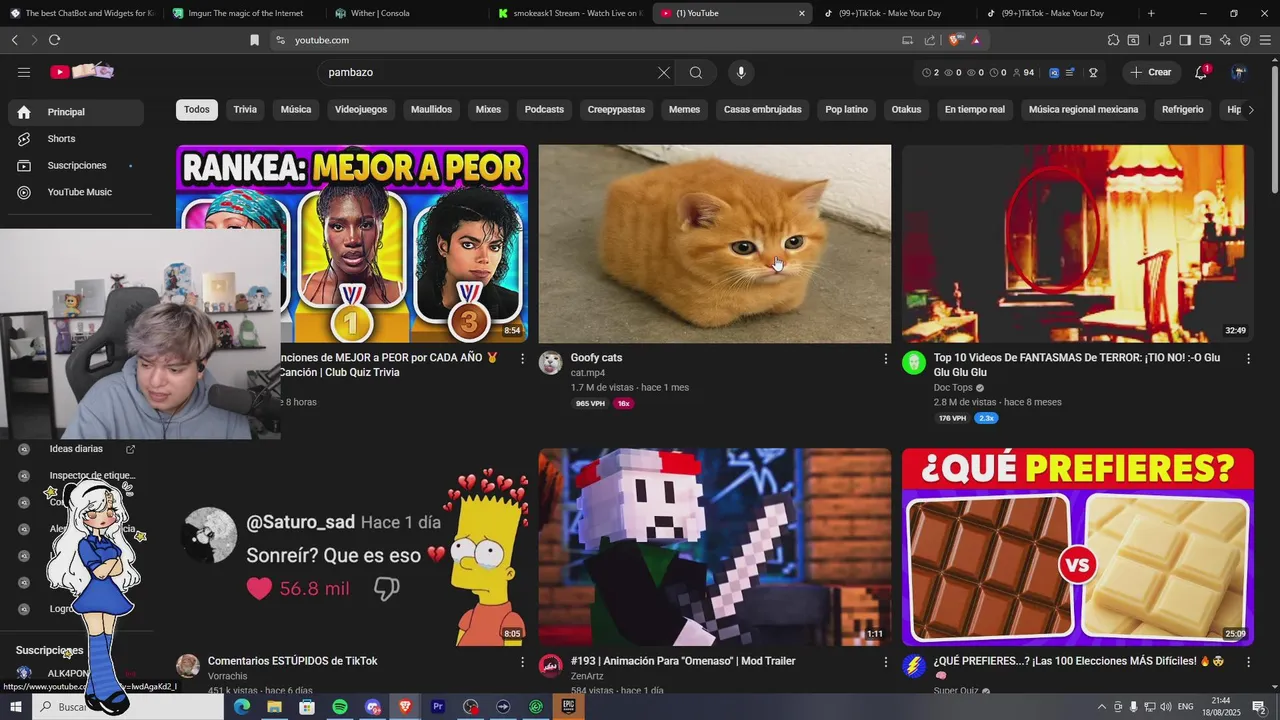Screen dimensions: 1280x720
Task: Open the media control music note icon
Action: pyautogui.click(x=1165, y=40)
